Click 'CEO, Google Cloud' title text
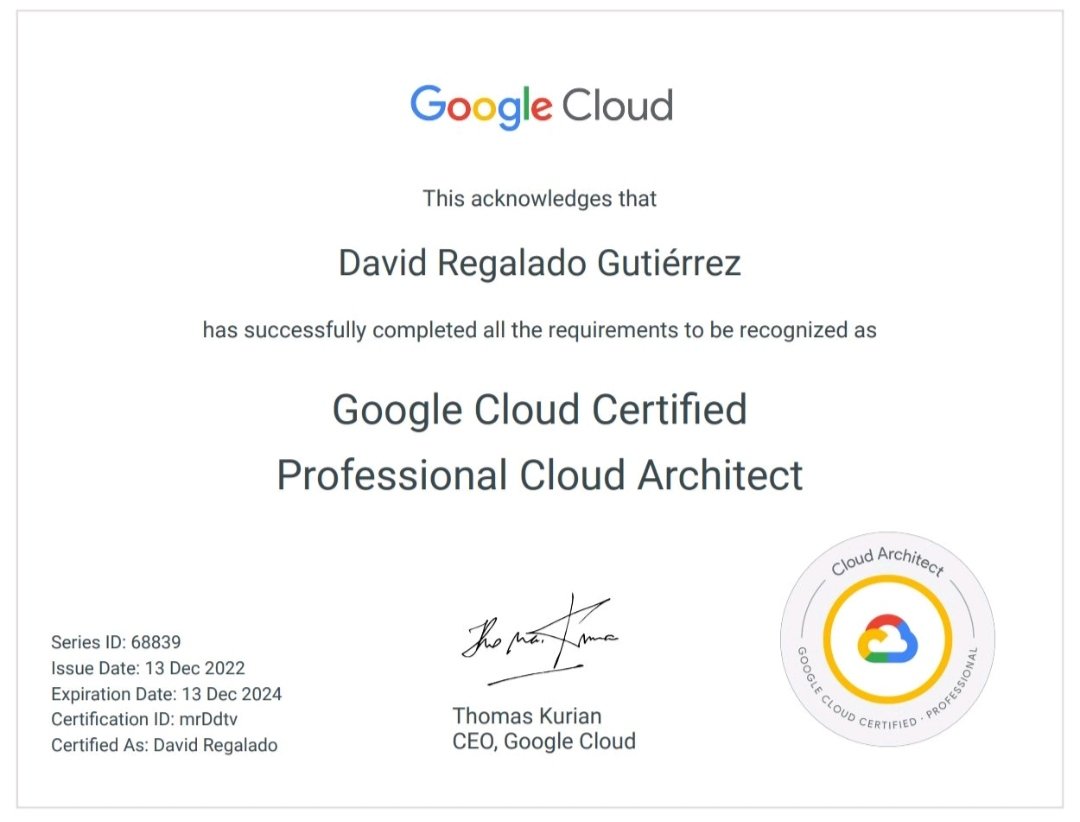Image resolution: width=1080 pixels, height=822 pixels. click(x=543, y=741)
